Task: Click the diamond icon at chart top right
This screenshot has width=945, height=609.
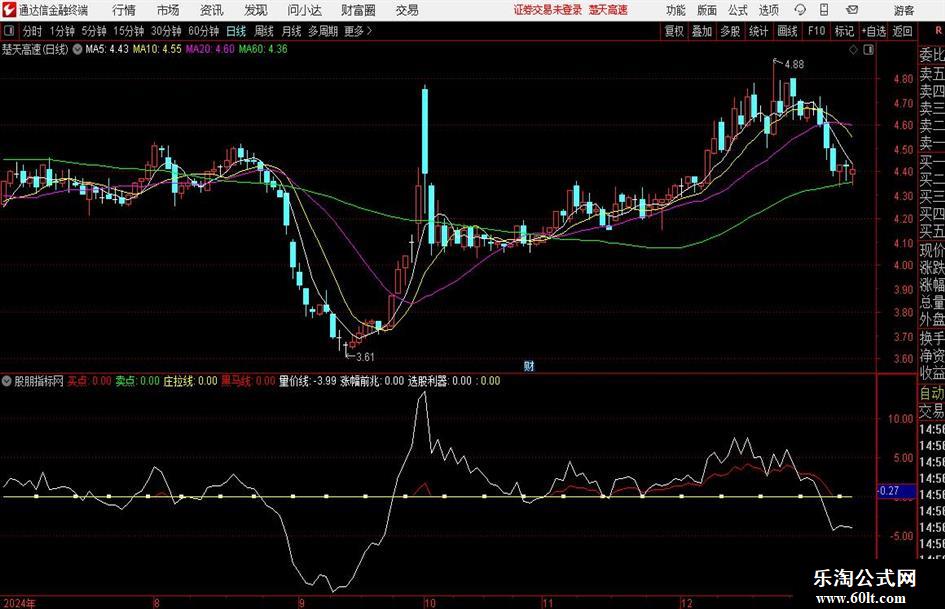Action: 853,50
